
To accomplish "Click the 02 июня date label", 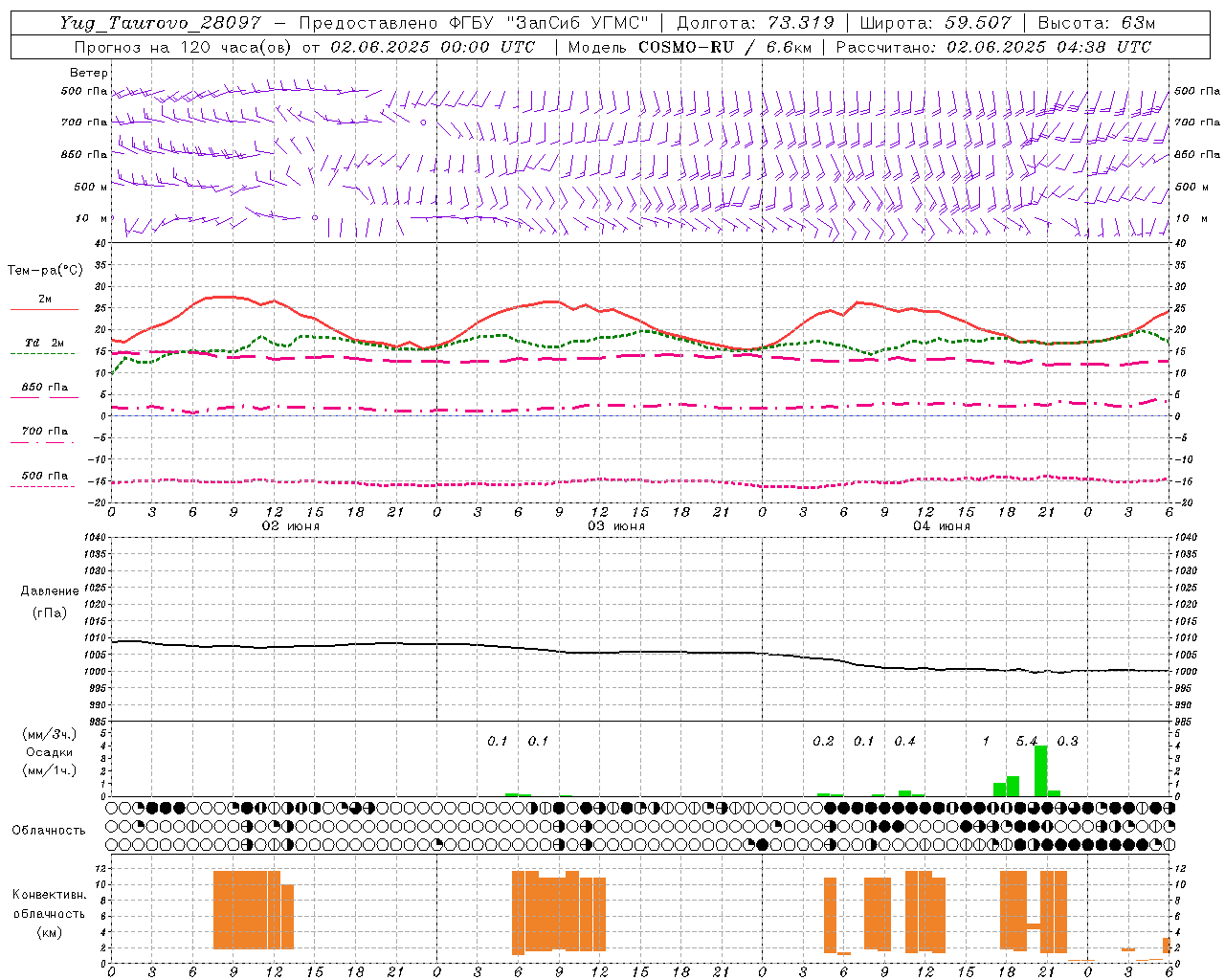I will click(291, 526).
